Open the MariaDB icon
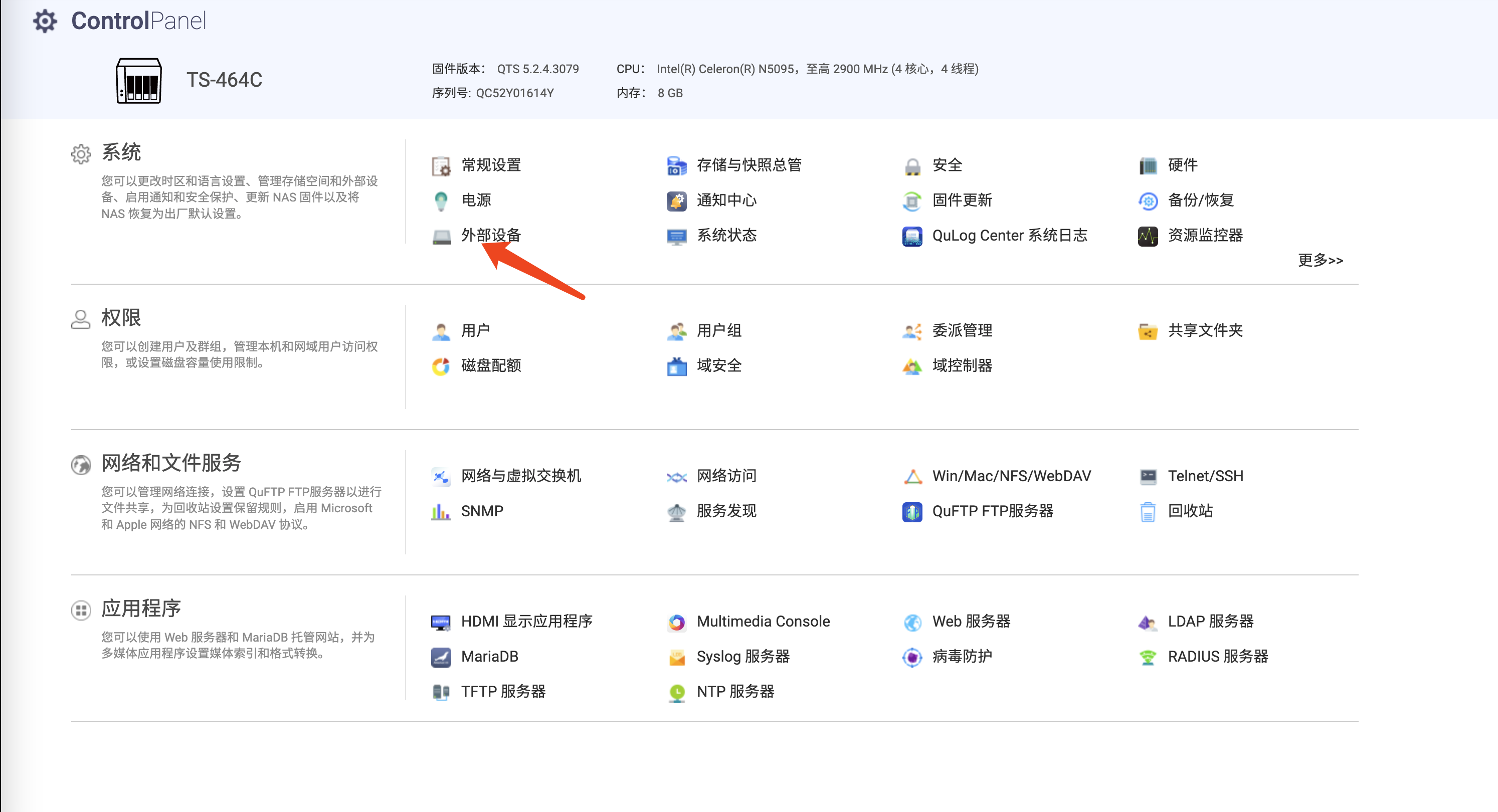The image size is (1498, 812). click(441, 658)
